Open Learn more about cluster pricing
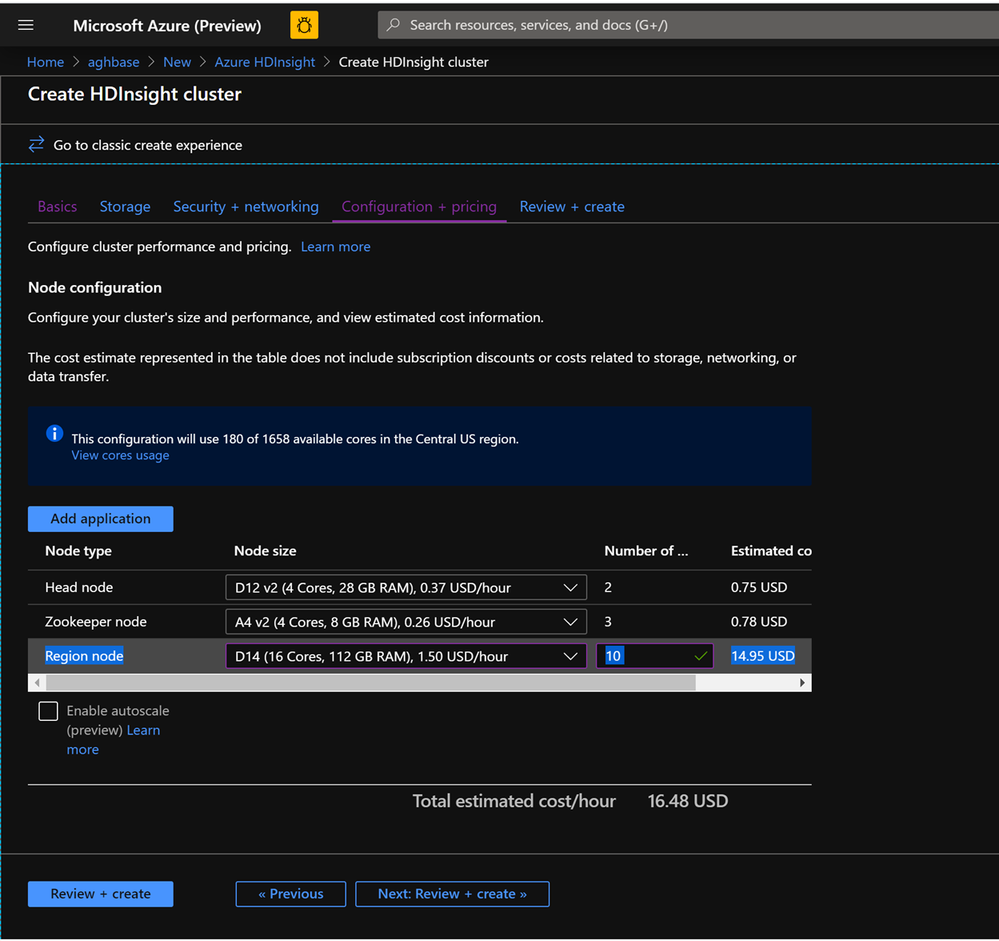 (335, 247)
